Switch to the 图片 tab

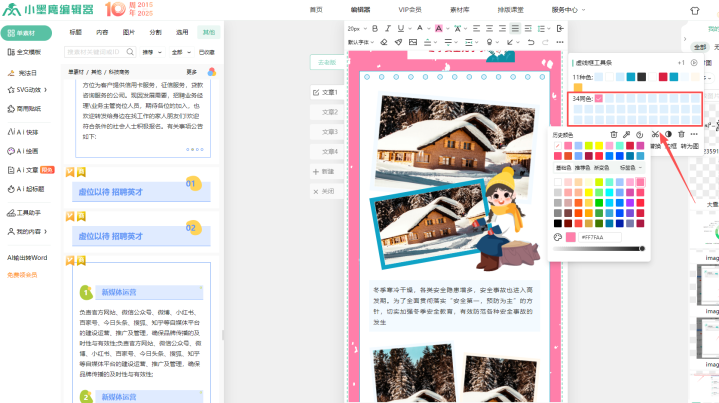[x=128, y=32]
